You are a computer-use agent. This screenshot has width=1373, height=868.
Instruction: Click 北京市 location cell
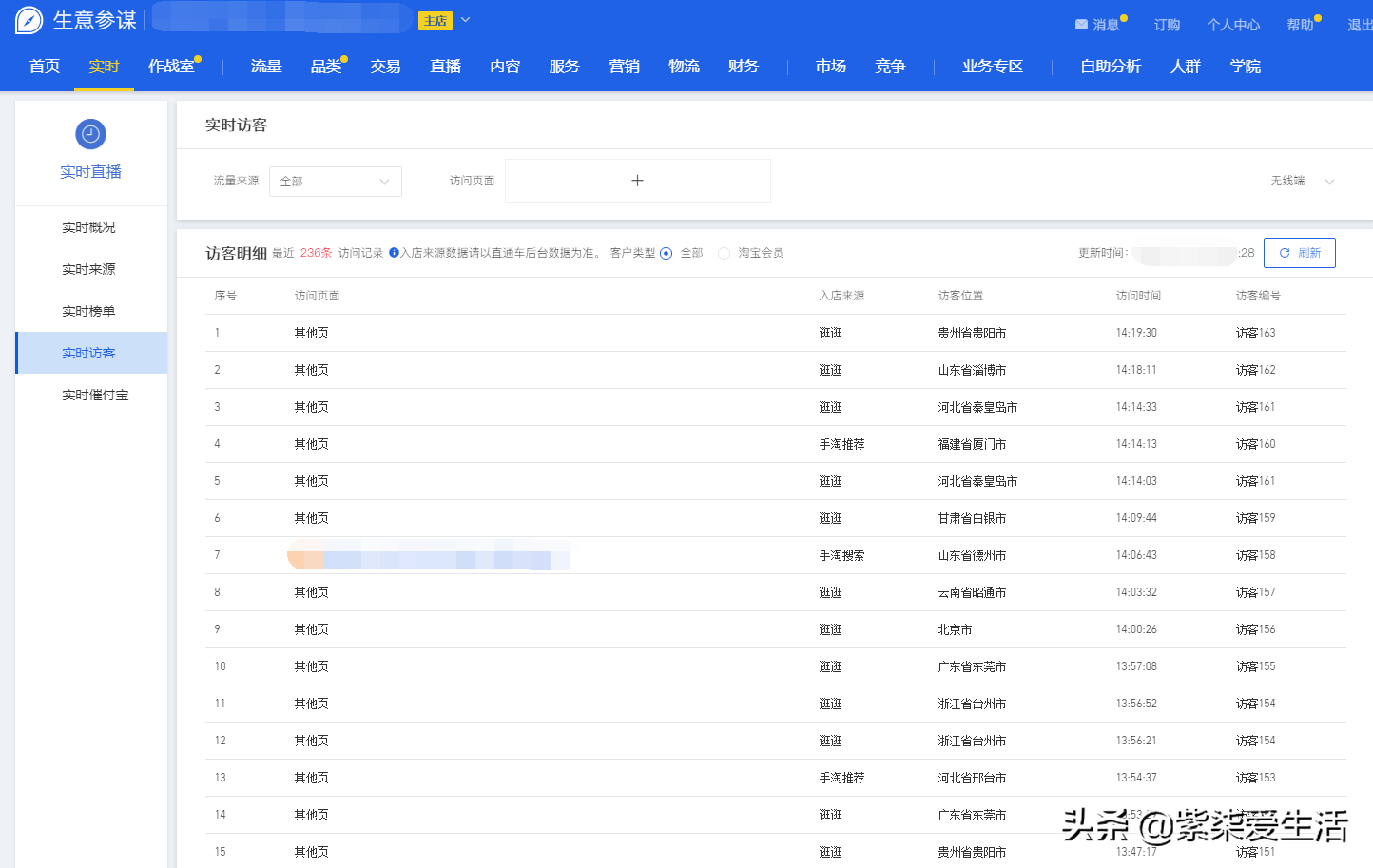coord(955,629)
